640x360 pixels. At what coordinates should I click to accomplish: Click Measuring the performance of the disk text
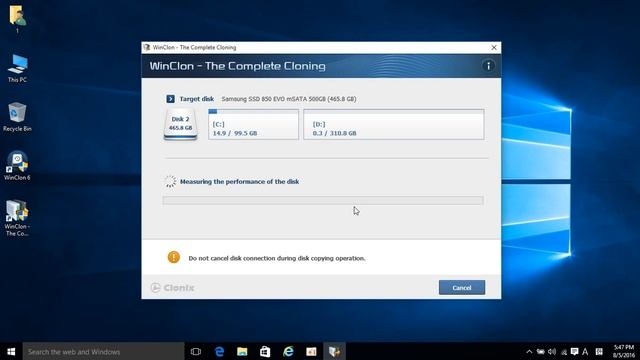pos(240,182)
